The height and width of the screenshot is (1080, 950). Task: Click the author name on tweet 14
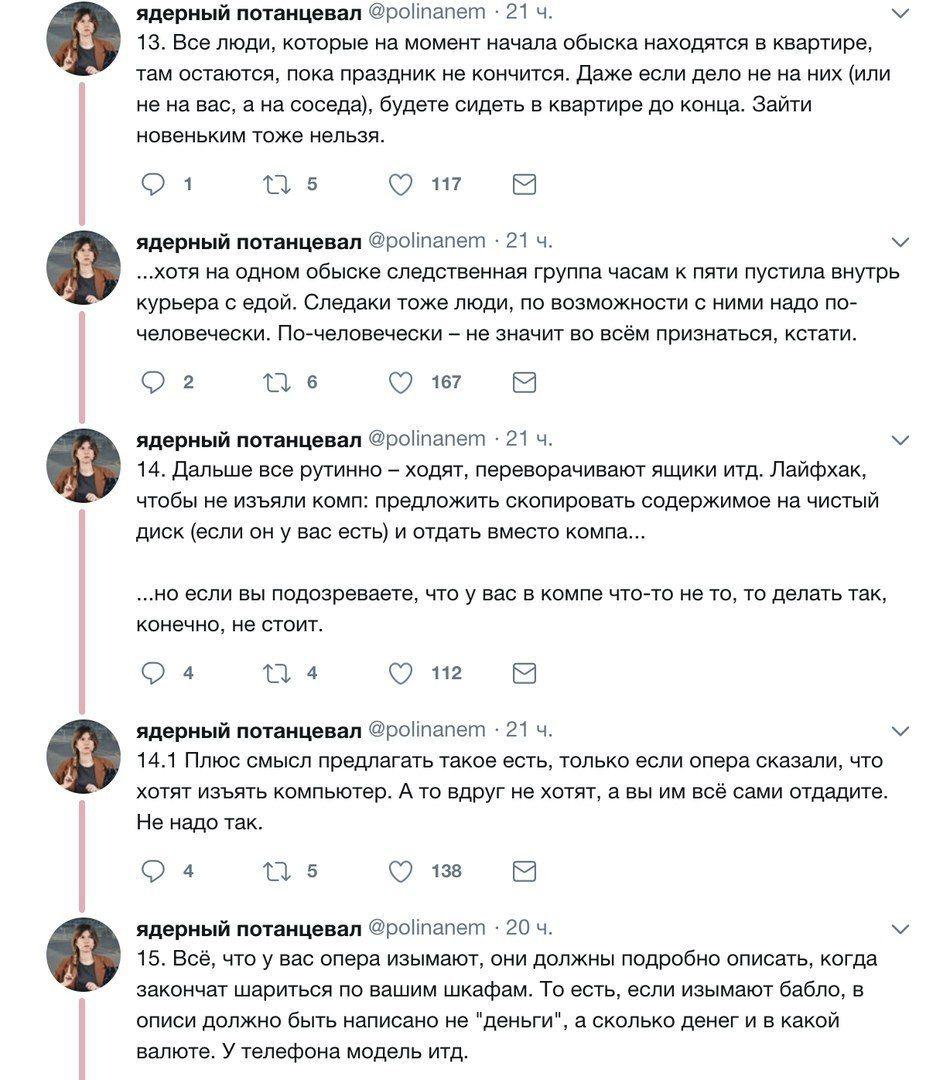248,439
